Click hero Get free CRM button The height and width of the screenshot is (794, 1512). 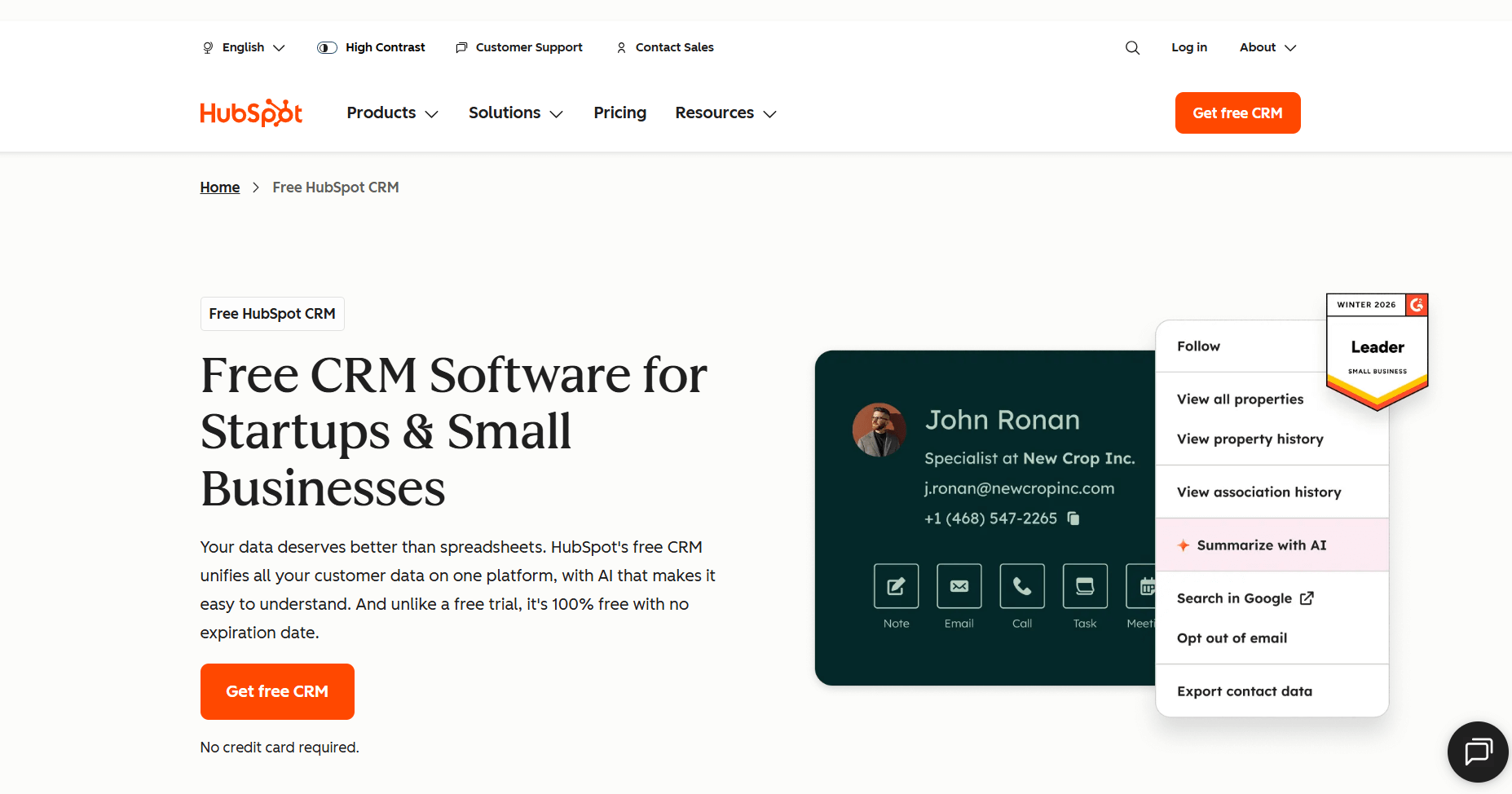tap(277, 691)
